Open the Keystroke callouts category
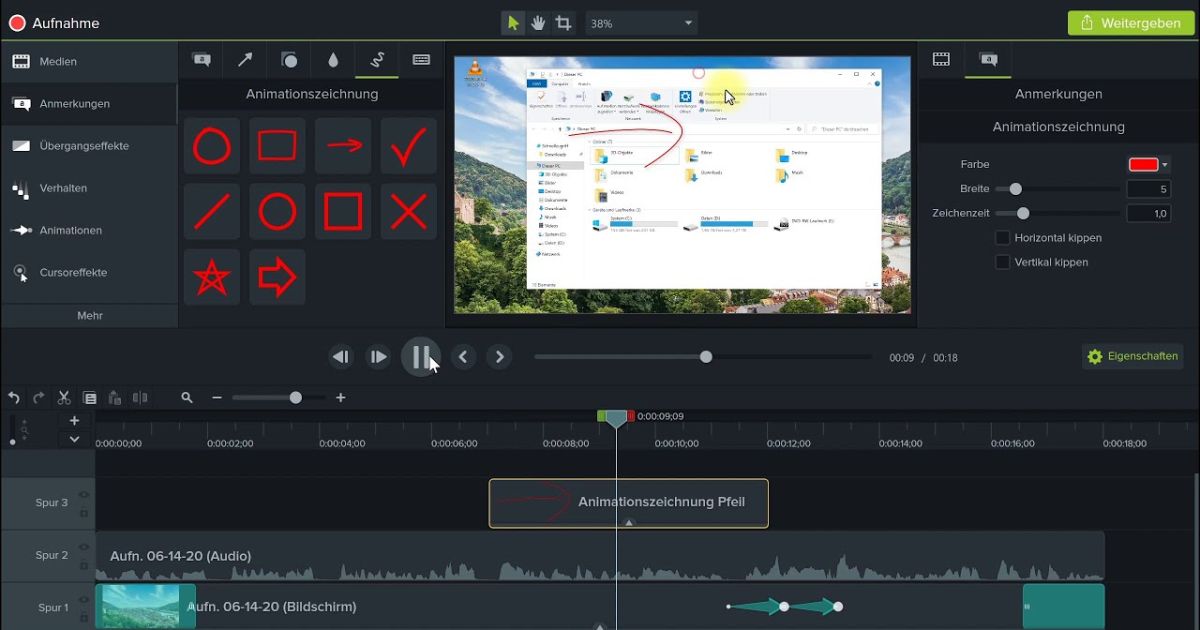 (x=420, y=60)
